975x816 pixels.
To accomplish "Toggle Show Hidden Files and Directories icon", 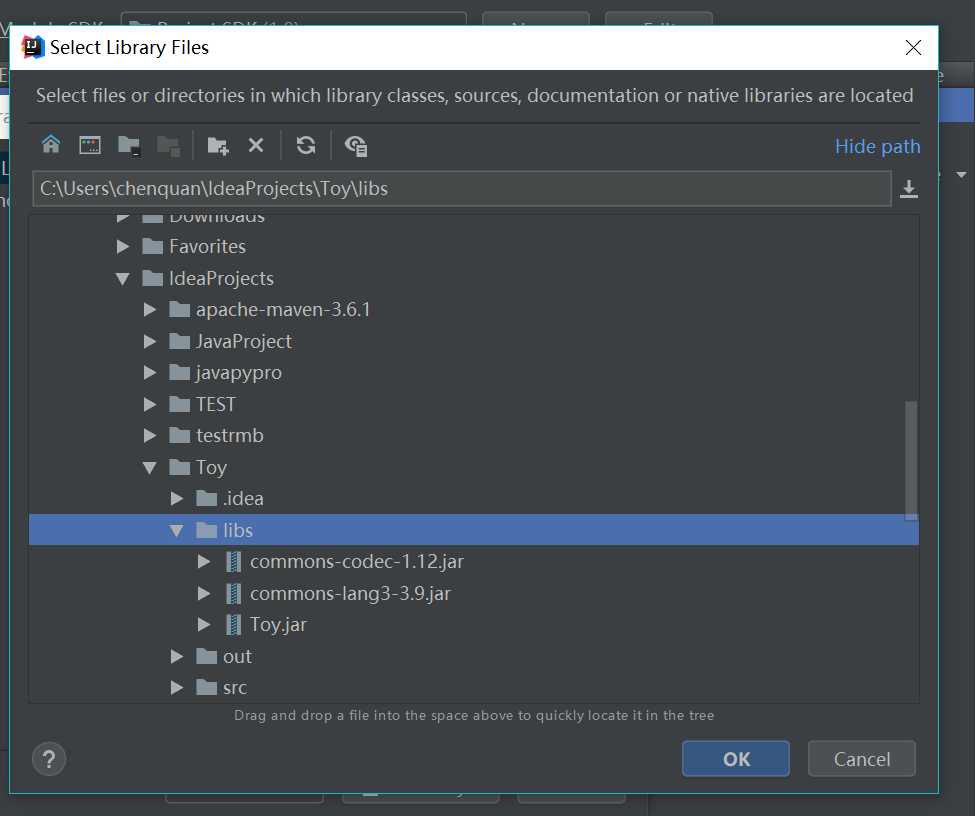I will [356, 146].
